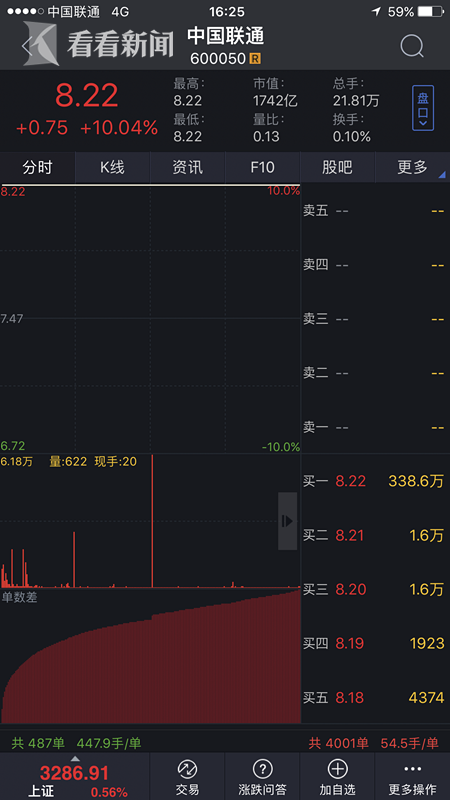Tap the +10.04% change percentage
Image resolution: width=450 pixels, height=800 pixels.
click(119, 128)
